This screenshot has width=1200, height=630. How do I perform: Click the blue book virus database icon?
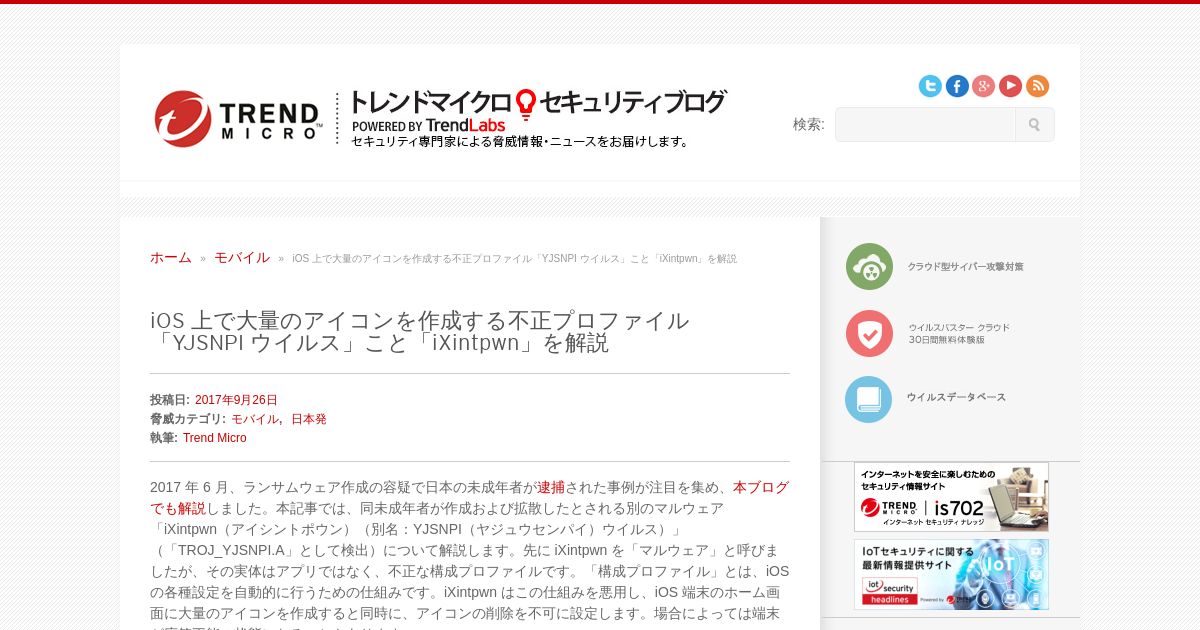[x=869, y=399]
